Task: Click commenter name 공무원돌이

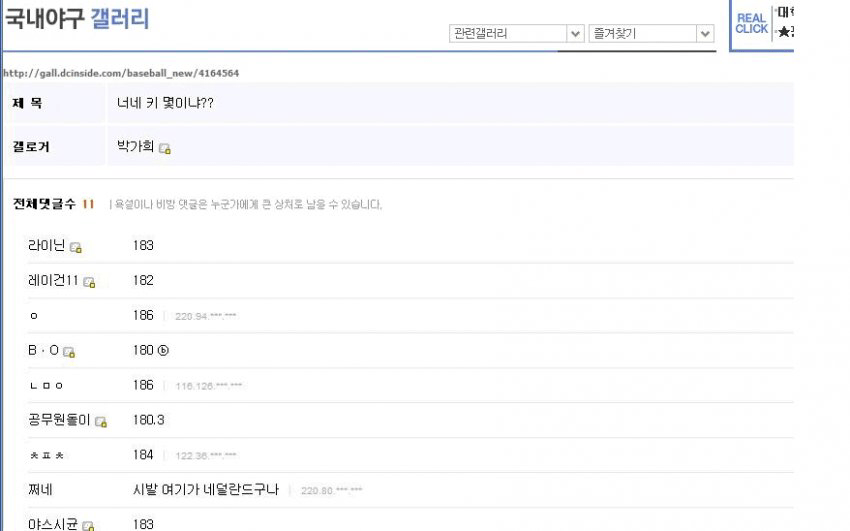Action: click(x=60, y=421)
